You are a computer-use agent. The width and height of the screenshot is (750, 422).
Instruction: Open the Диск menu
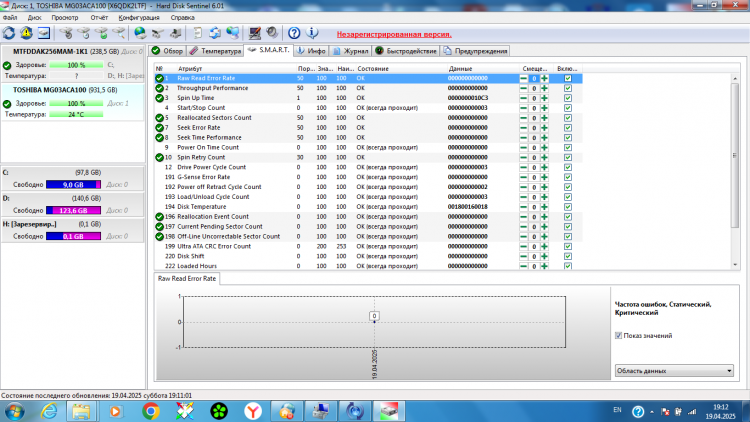34,18
